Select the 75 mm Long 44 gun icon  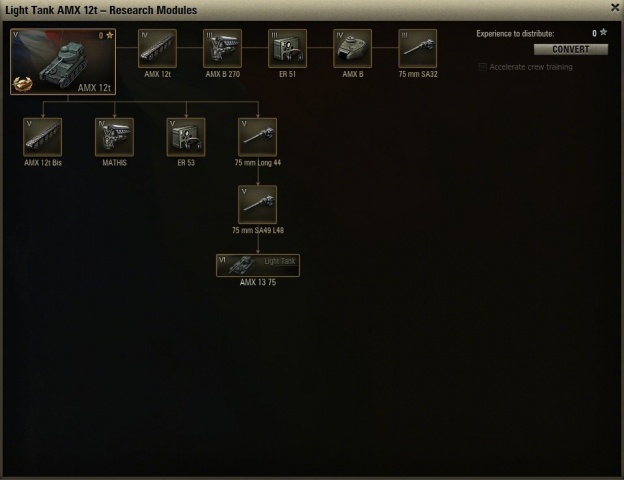click(x=257, y=137)
